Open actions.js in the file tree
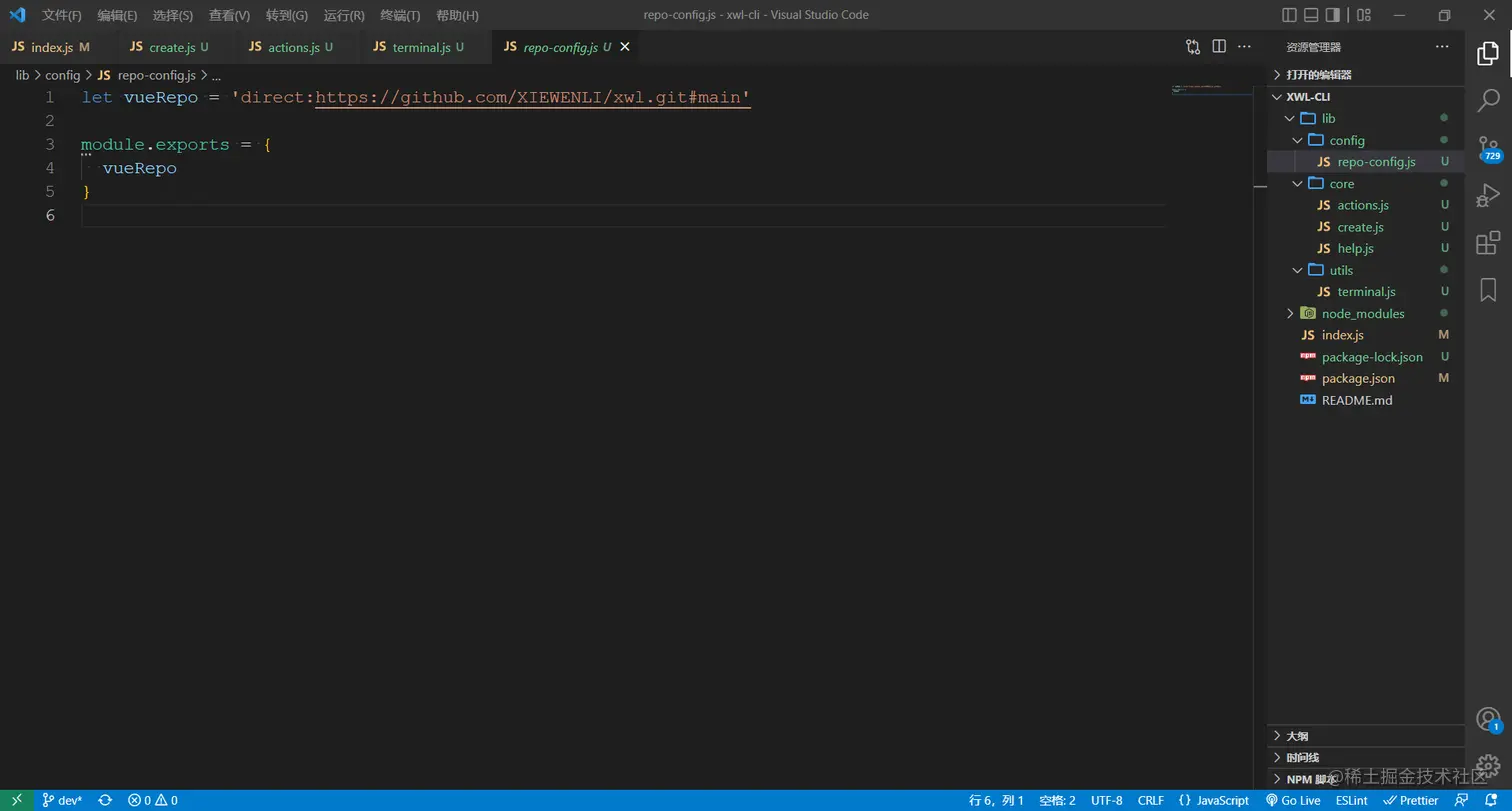The image size is (1512, 811). tap(1366, 205)
